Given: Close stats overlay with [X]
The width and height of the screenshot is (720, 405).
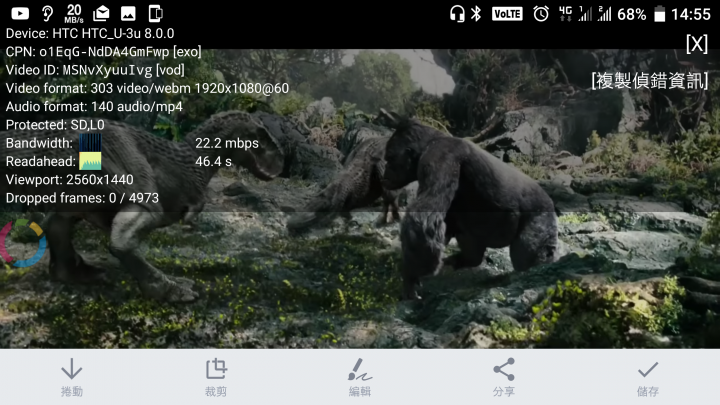Looking at the screenshot, I should tap(697, 44).
